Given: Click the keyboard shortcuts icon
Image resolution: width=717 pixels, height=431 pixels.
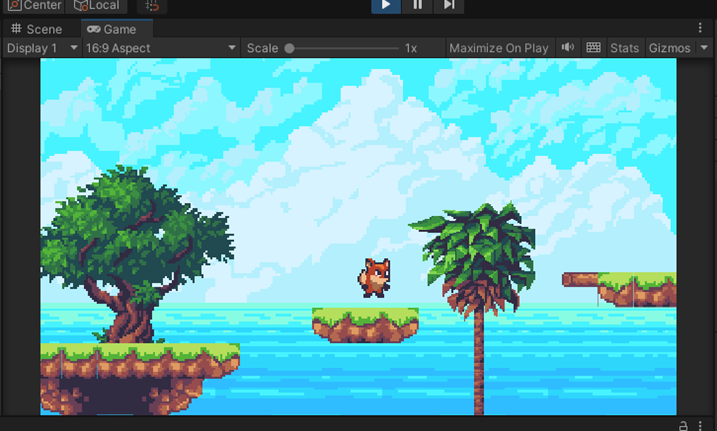Looking at the screenshot, I should tap(593, 48).
